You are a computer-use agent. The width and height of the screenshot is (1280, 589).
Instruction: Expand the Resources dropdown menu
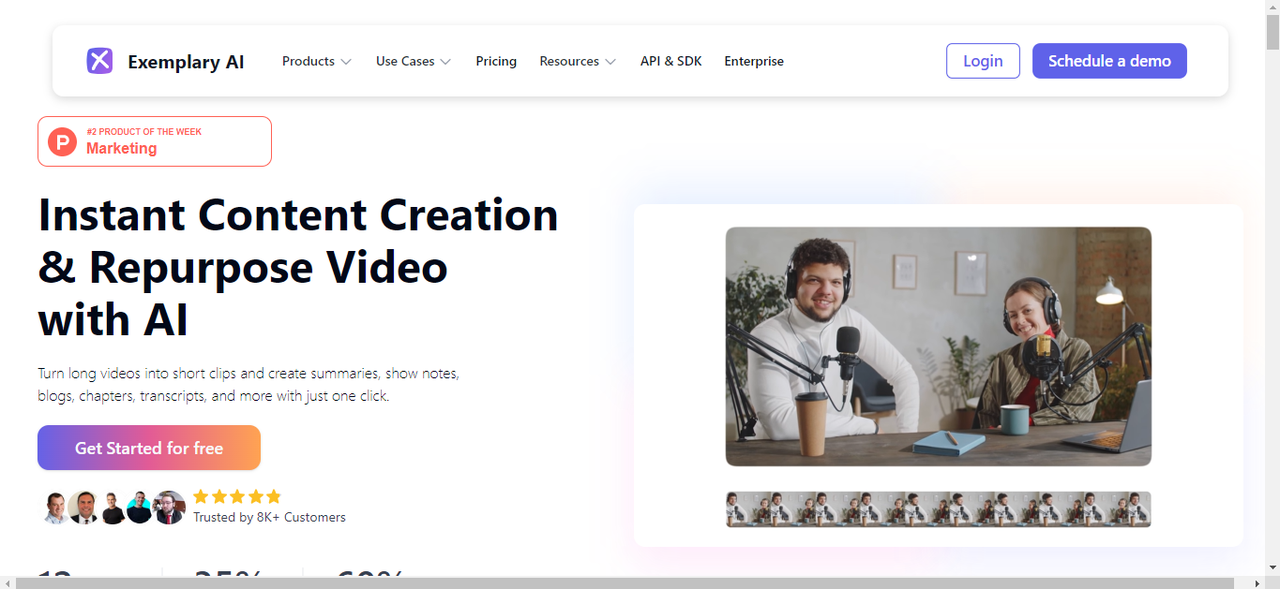[577, 61]
